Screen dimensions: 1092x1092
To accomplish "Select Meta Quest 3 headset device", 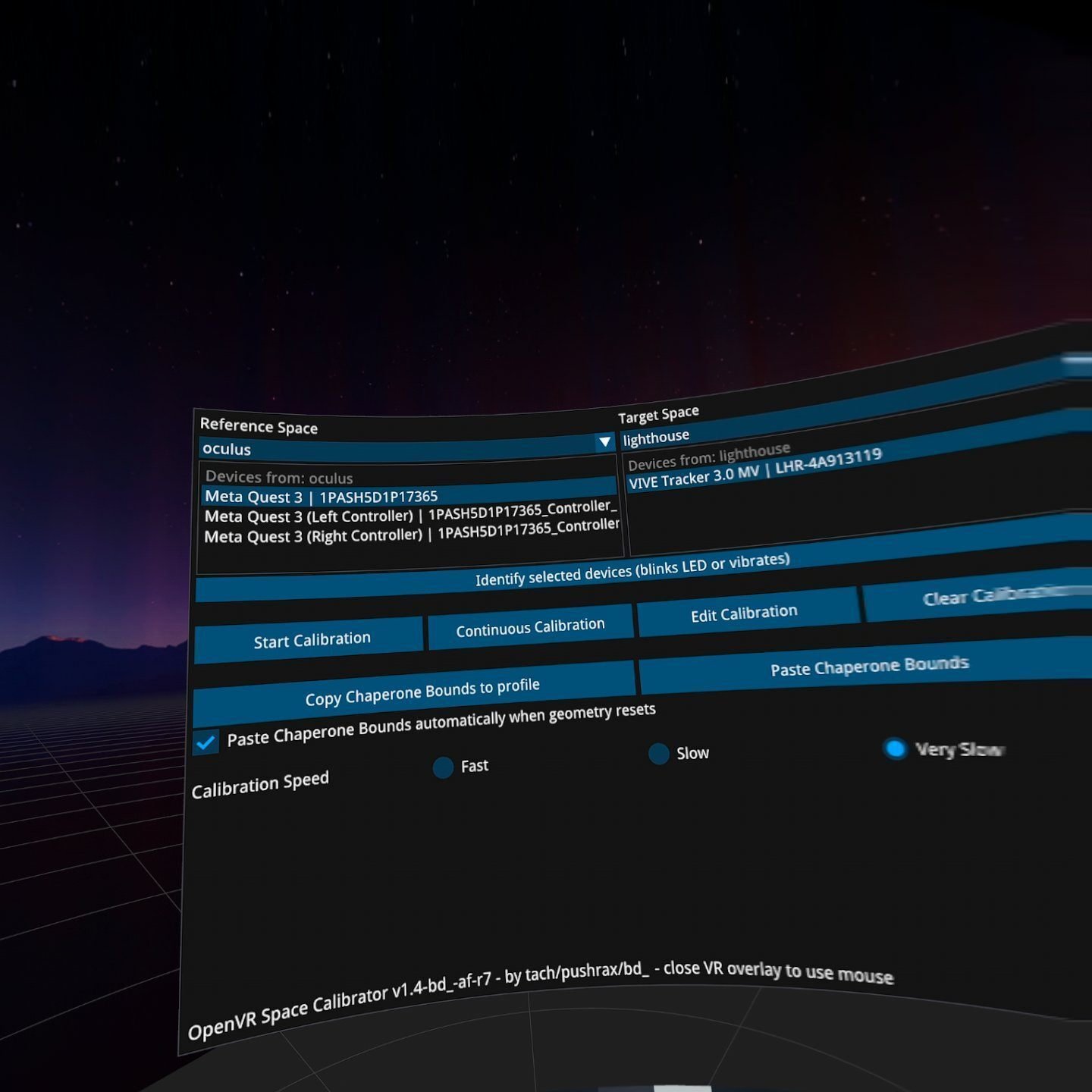I will click(x=322, y=496).
